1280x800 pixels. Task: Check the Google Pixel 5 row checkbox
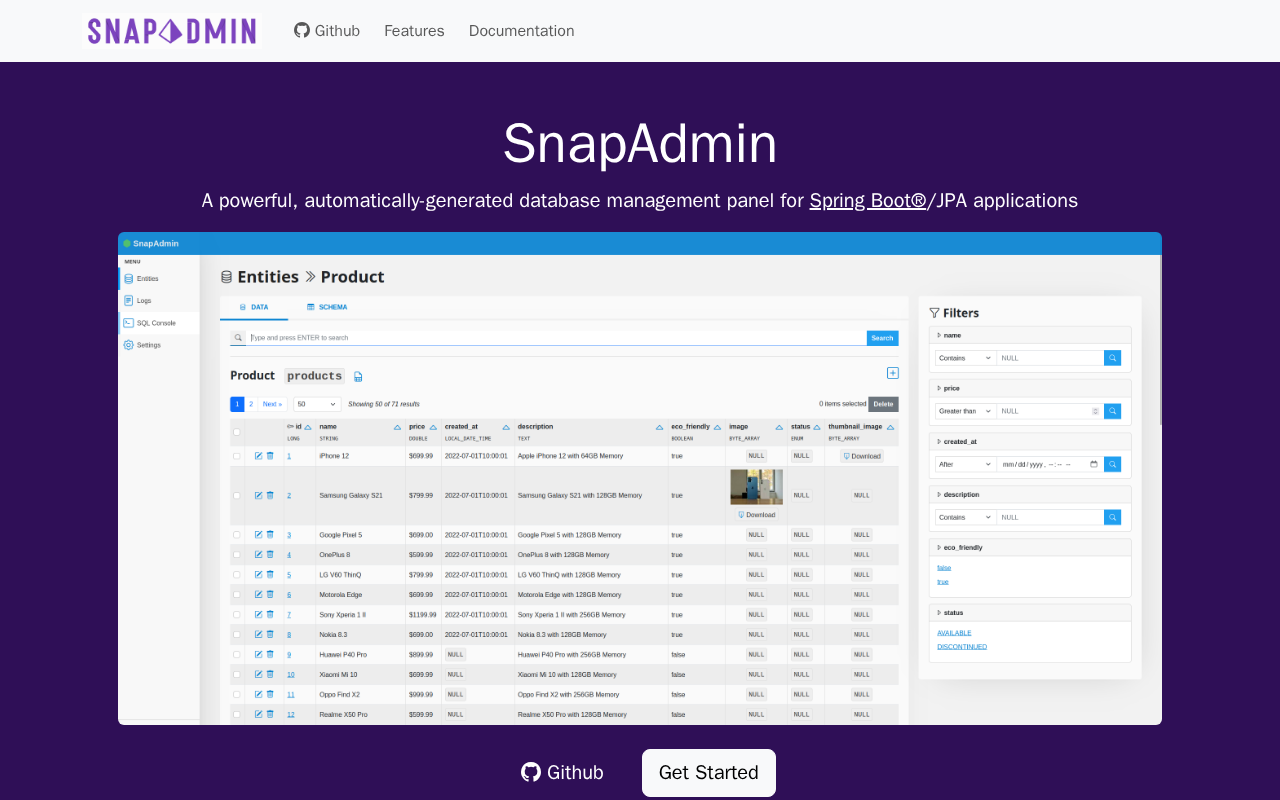point(237,535)
